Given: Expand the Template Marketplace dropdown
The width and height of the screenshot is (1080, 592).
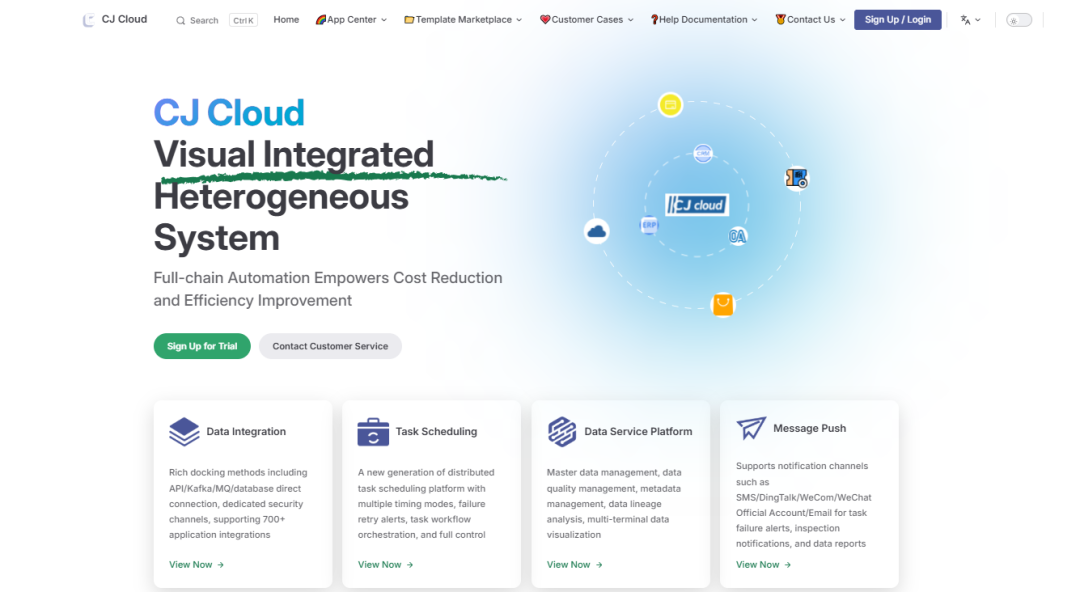Looking at the screenshot, I should tap(463, 20).
